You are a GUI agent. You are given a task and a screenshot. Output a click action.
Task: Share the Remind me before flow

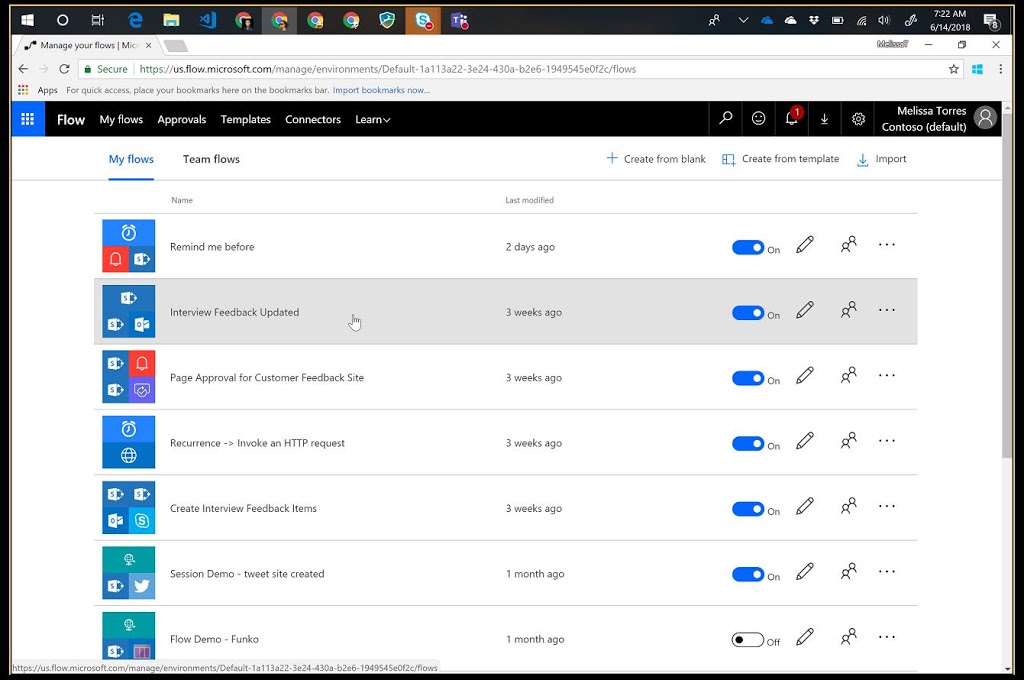848,245
